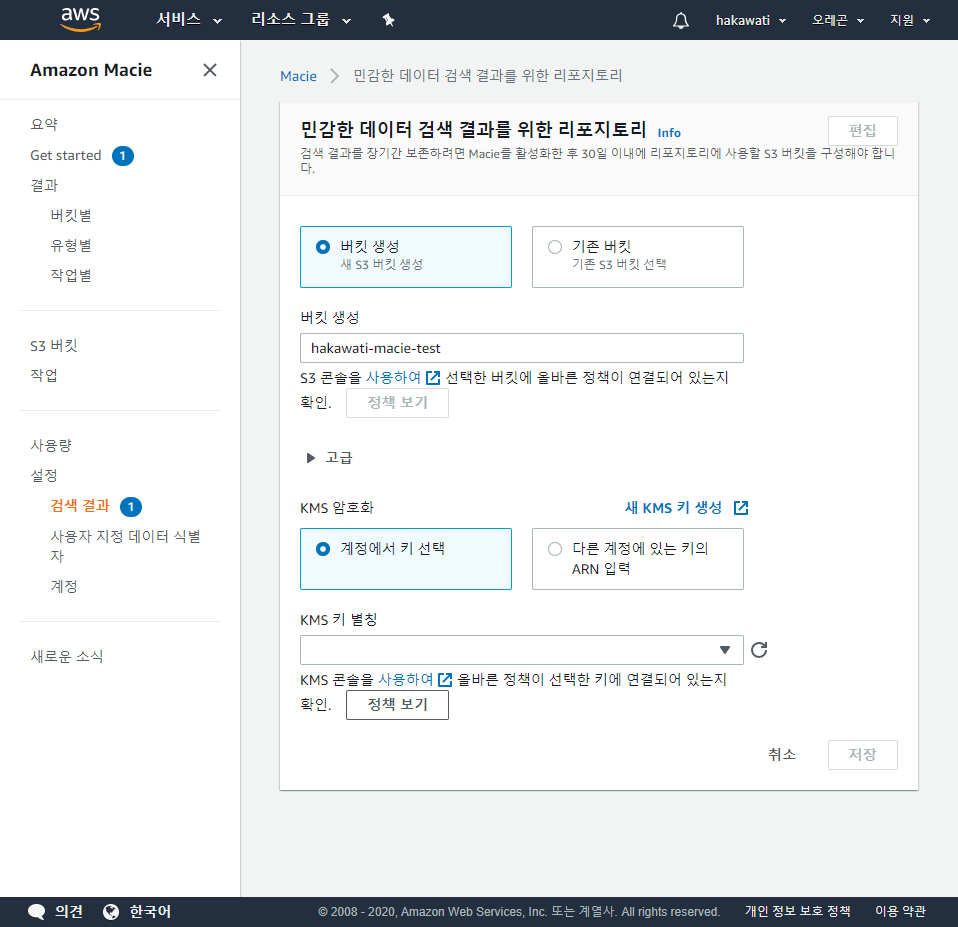Open 버킷별 results in the sidebar
Viewport: 958px width, 927px height.
tap(71, 215)
